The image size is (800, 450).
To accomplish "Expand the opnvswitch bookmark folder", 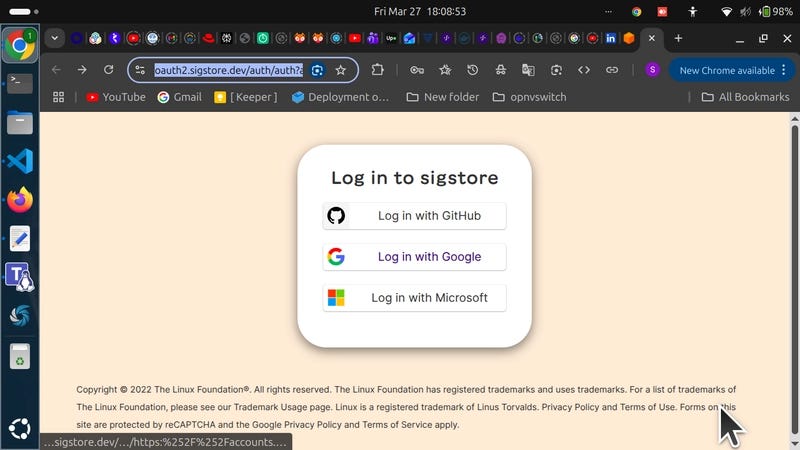I will tap(530, 97).
